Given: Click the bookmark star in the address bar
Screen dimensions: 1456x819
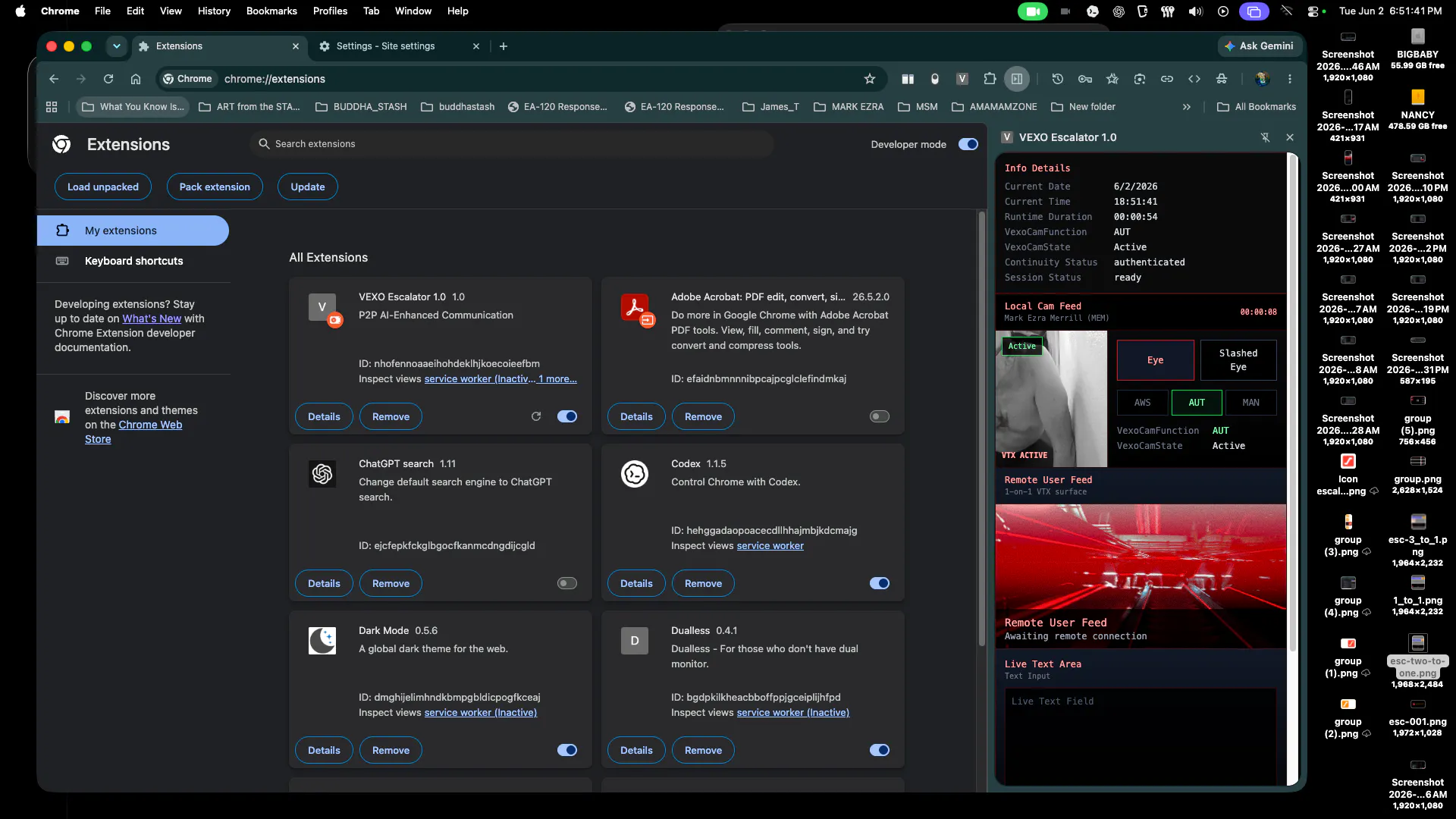Looking at the screenshot, I should tap(870, 79).
